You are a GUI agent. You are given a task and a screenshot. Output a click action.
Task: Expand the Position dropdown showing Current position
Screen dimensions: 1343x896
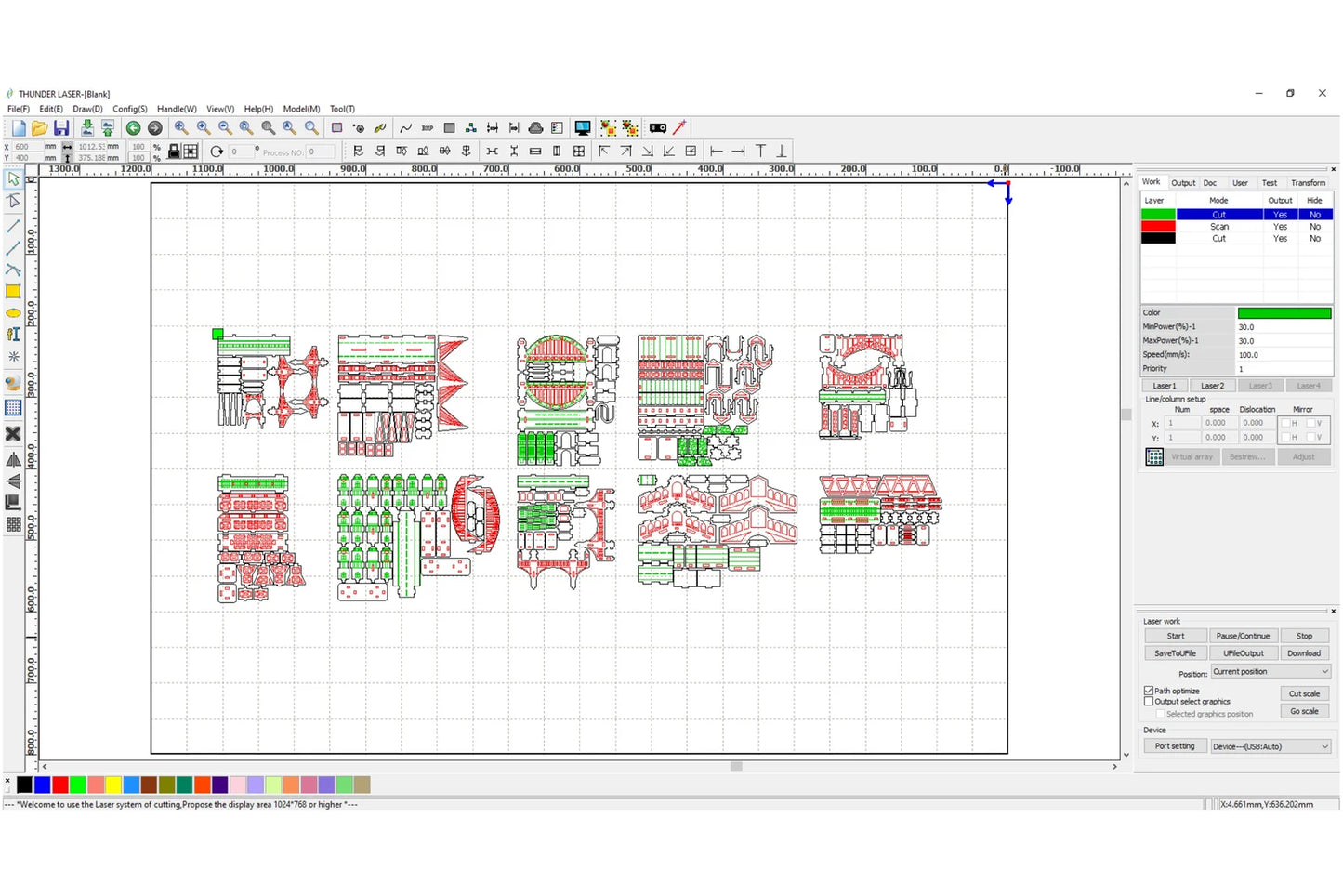click(1271, 672)
